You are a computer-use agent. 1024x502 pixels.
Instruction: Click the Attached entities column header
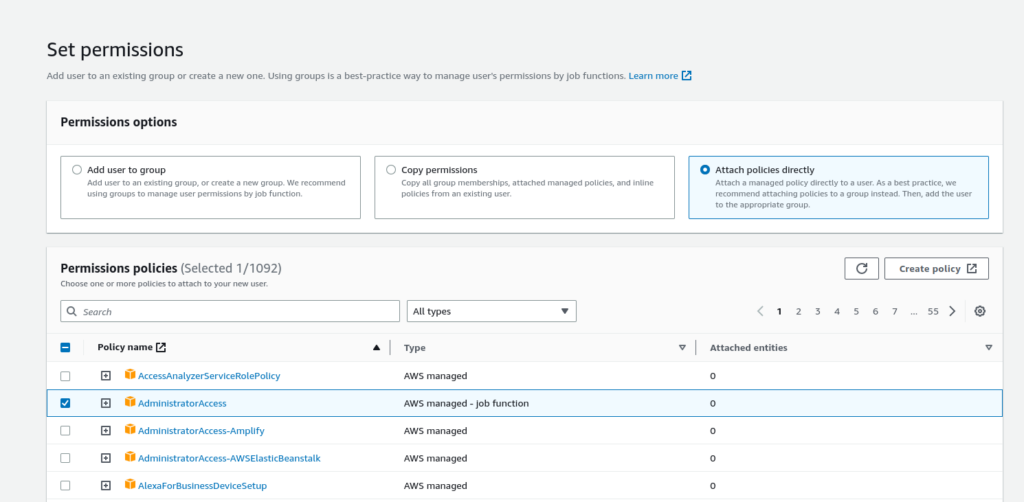click(748, 348)
